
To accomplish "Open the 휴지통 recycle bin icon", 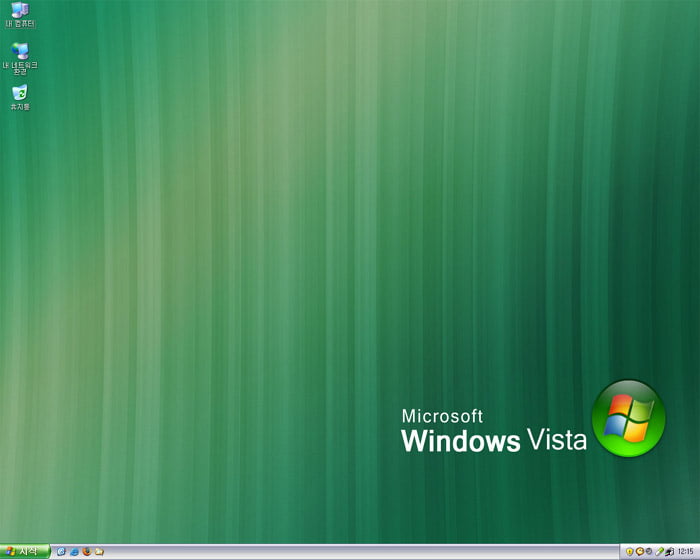I will pyautogui.click(x=20, y=92).
